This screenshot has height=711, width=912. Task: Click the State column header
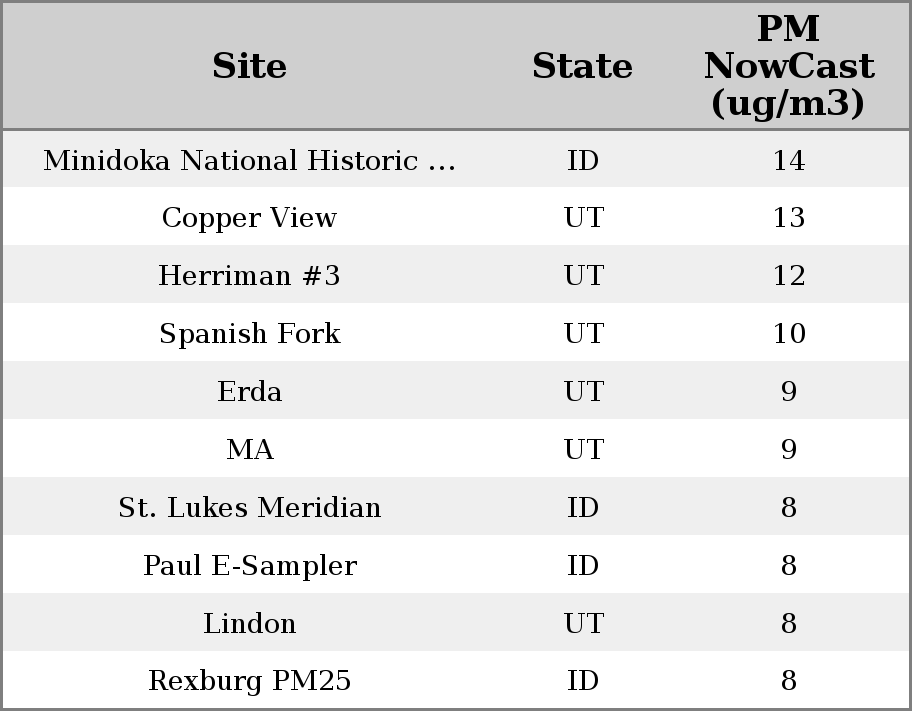582,66
